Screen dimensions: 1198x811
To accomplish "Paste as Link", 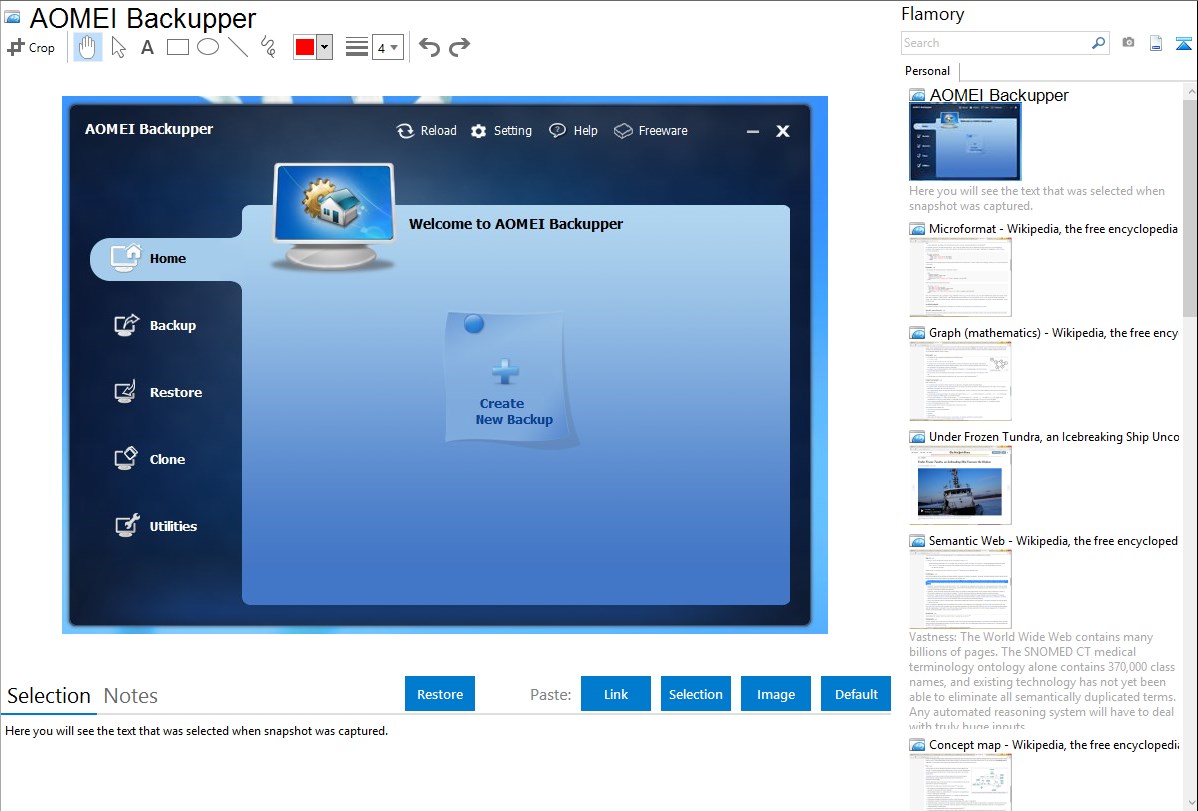I will click(616, 694).
